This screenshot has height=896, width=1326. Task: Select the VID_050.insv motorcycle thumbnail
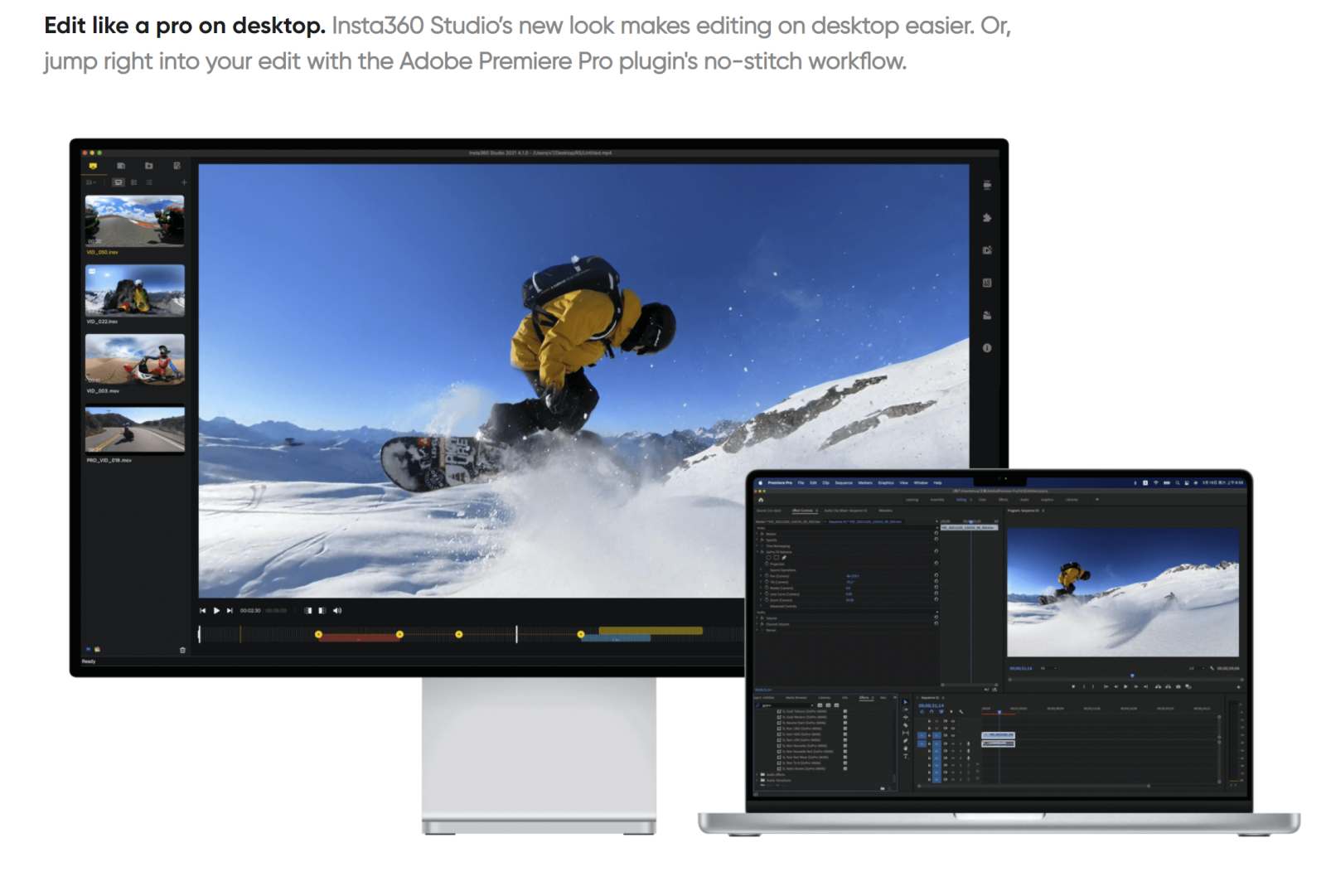click(135, 220)
